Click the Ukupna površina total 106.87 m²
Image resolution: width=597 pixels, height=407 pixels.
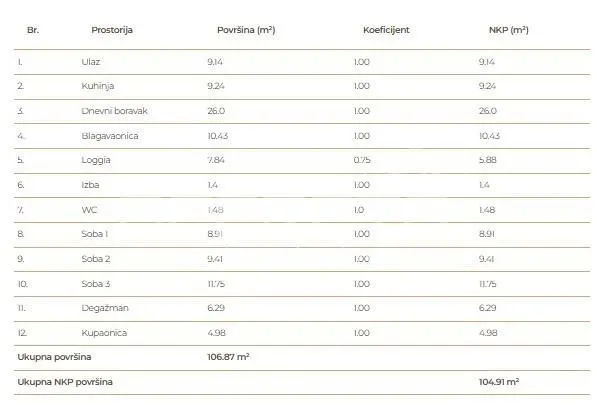click(x=228, y=357)
